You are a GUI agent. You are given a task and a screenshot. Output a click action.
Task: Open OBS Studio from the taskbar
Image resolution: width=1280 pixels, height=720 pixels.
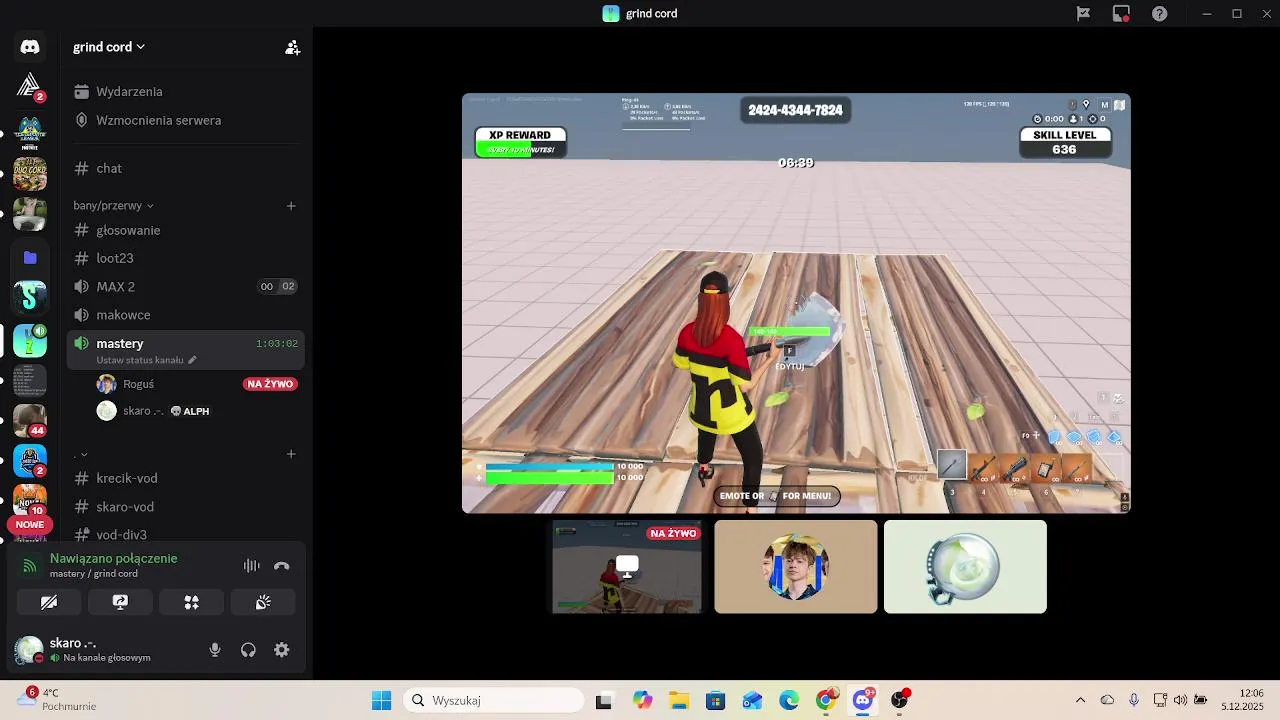tap(900, 701)
